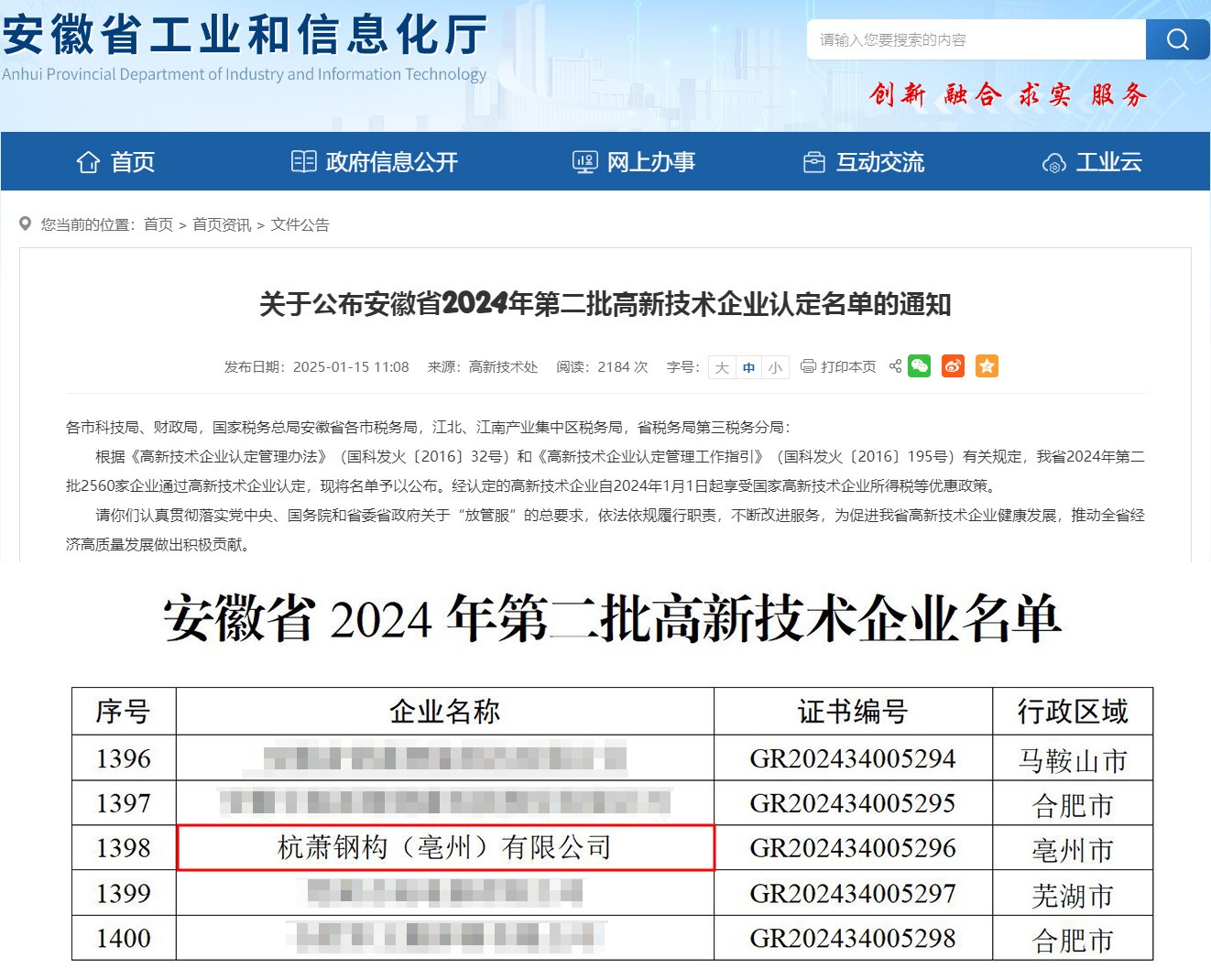The height and width of the screenshot is (980, 1211).
Task: Focus the site search input box
Action: (976, 39)
